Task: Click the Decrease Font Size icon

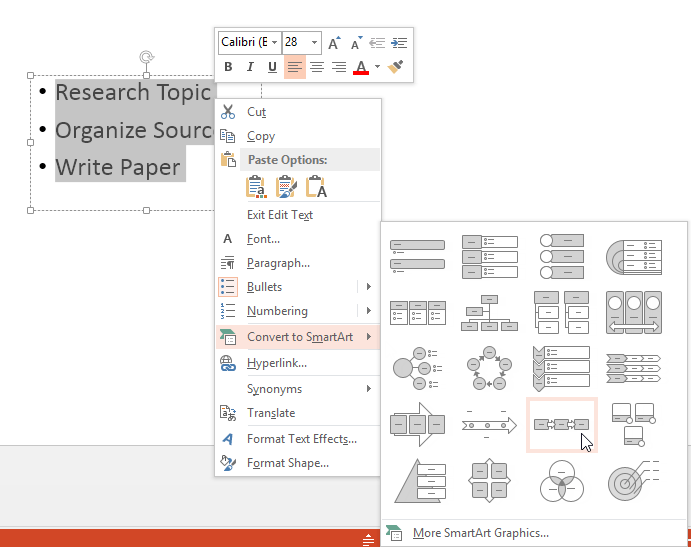Action: tap(356, 43)
